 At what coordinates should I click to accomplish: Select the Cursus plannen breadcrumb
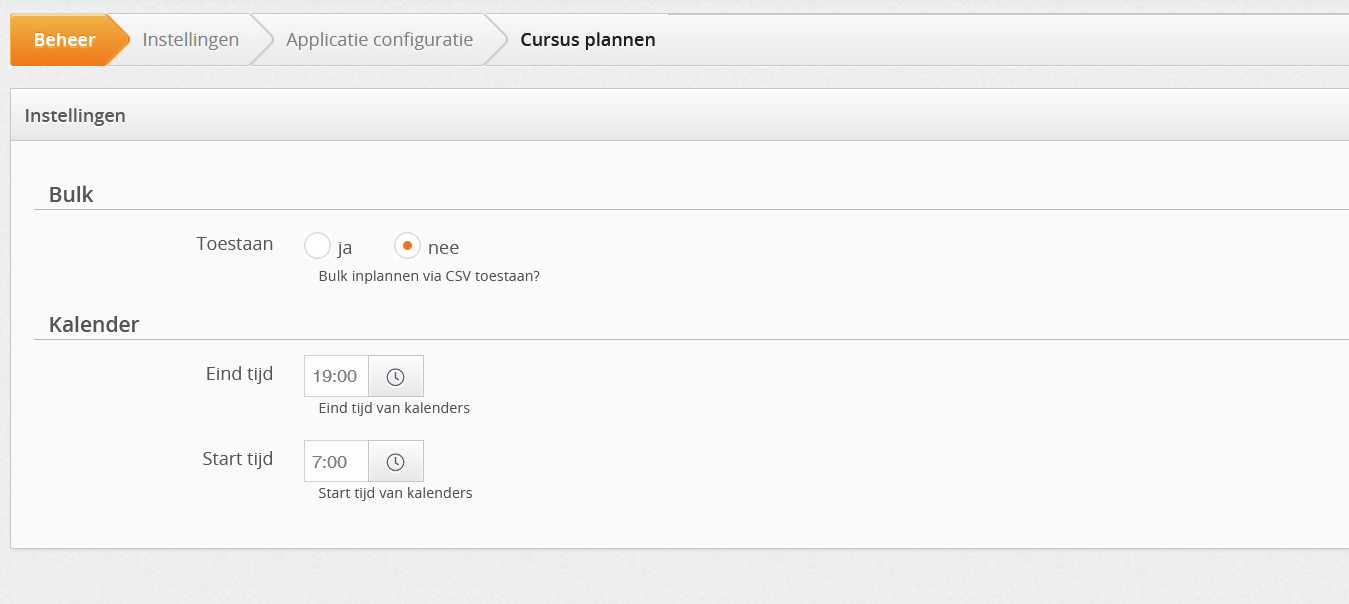[x=588, y=40]
